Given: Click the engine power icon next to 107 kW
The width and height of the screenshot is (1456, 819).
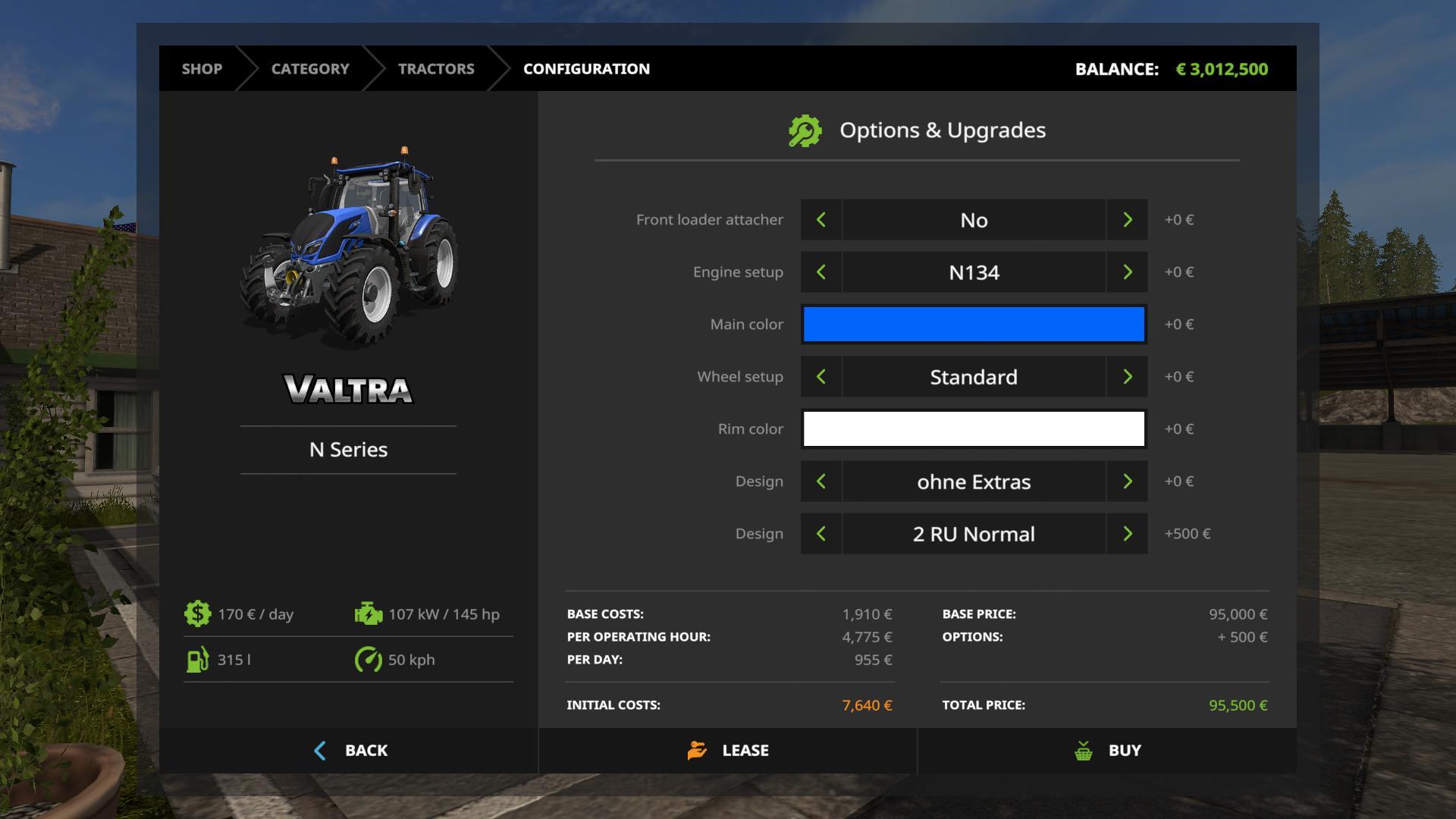Looking at the screenshot, I should click(366, 613).
